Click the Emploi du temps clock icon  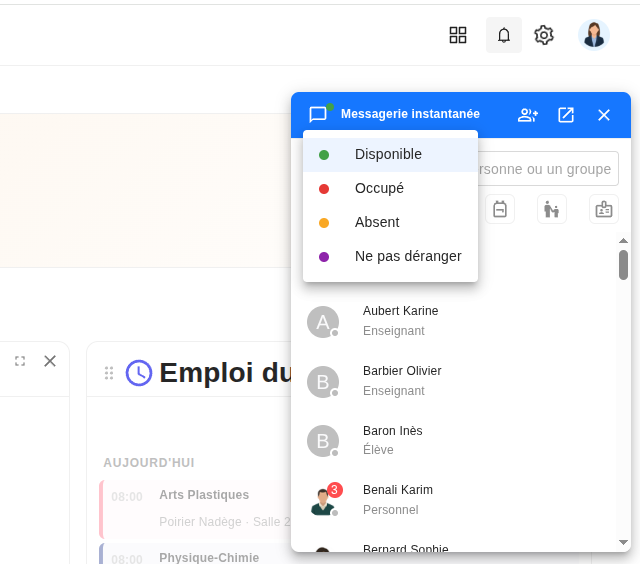139,373
